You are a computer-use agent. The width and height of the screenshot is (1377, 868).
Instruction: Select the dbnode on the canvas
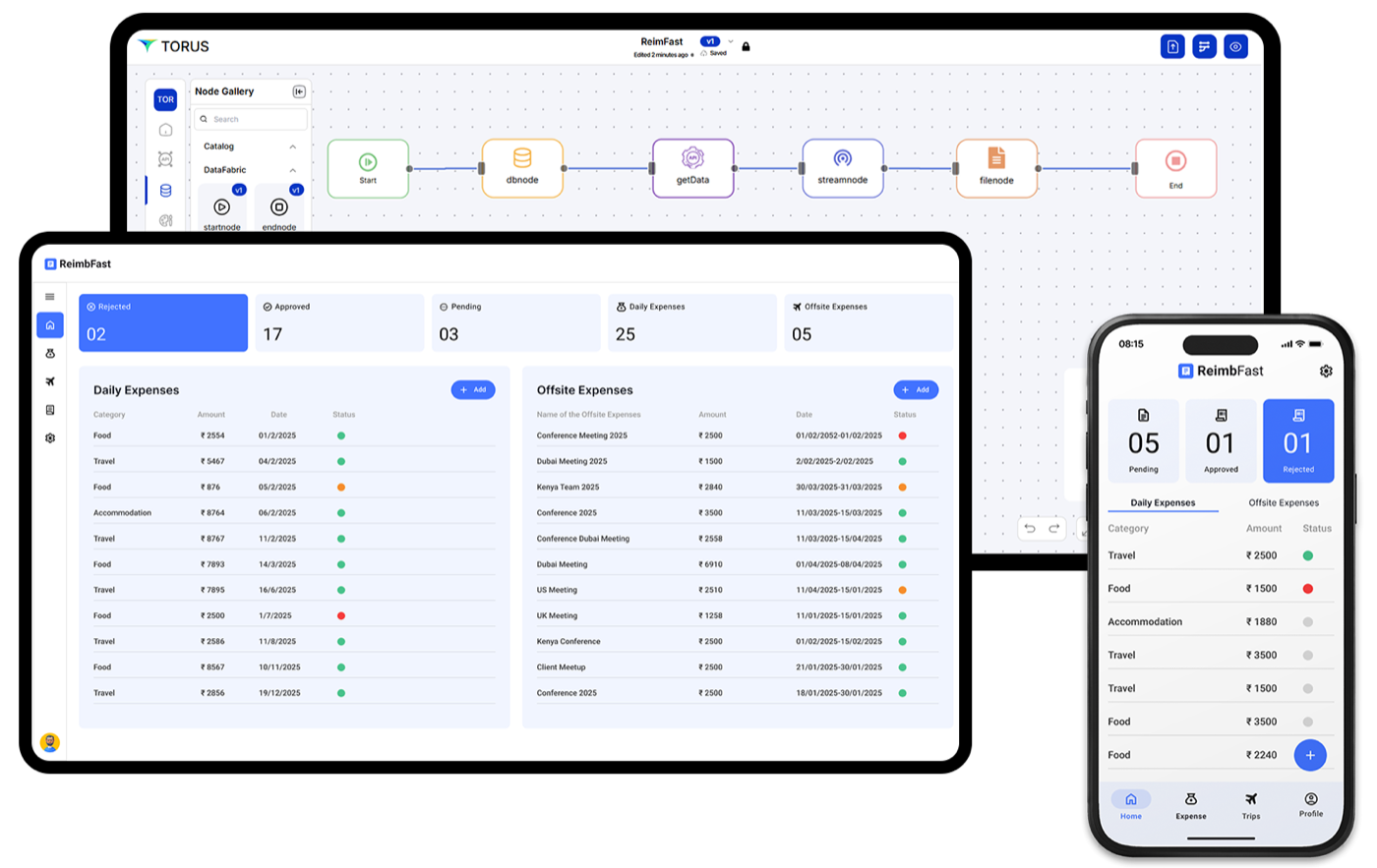[522, 168]
